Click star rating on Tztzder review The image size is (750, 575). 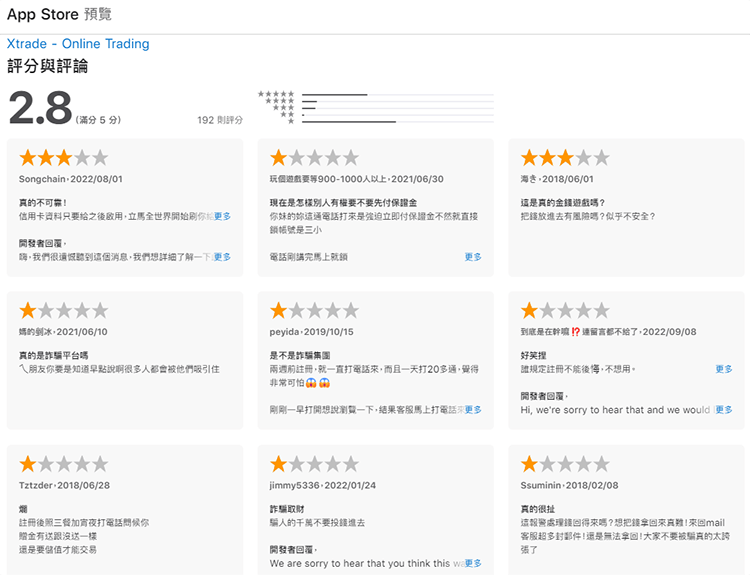[x=64, y=464]
